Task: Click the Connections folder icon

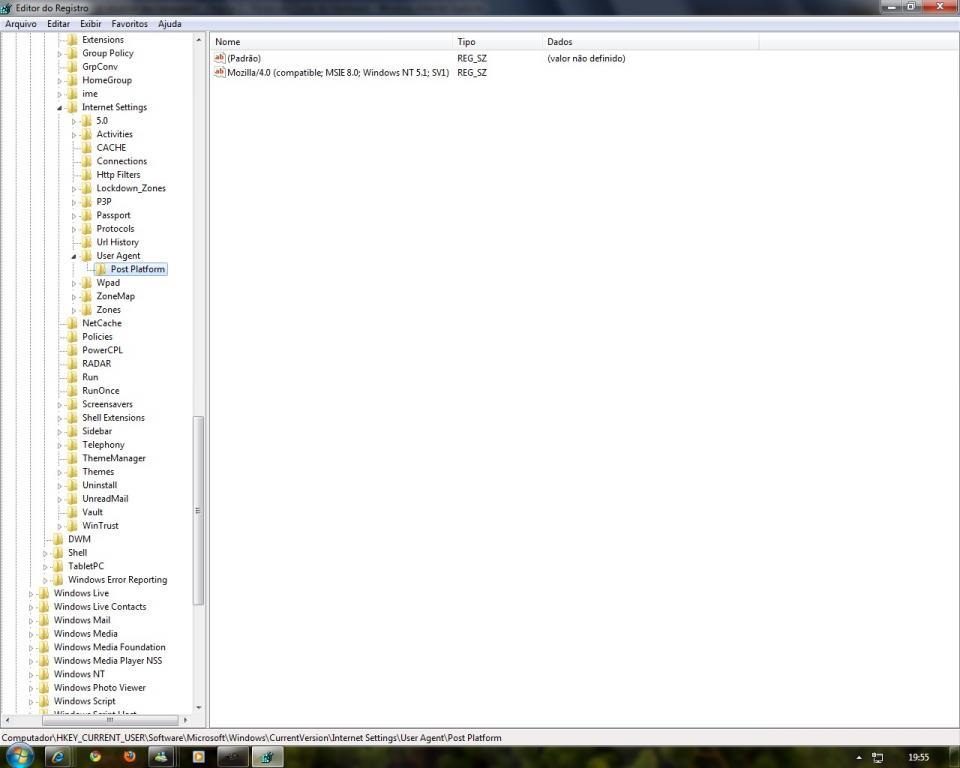Action: 87,161
